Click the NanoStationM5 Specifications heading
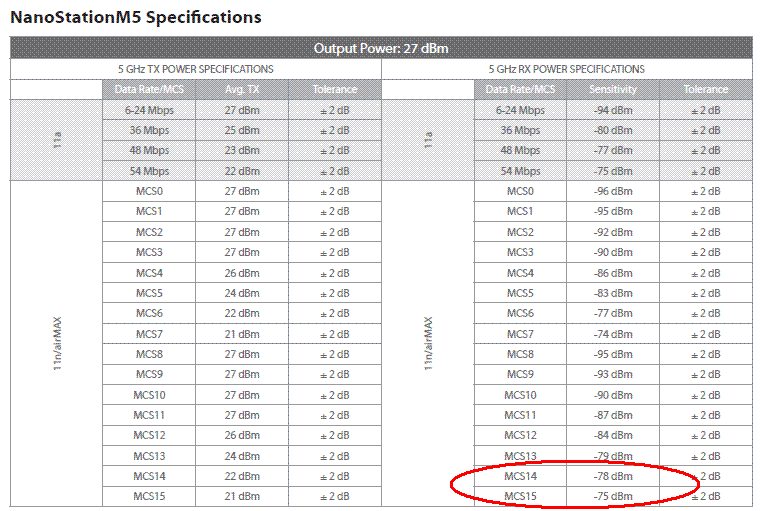The height and width of the screenshot is (511, 760). pyautogui.click(x=136, y=17)
